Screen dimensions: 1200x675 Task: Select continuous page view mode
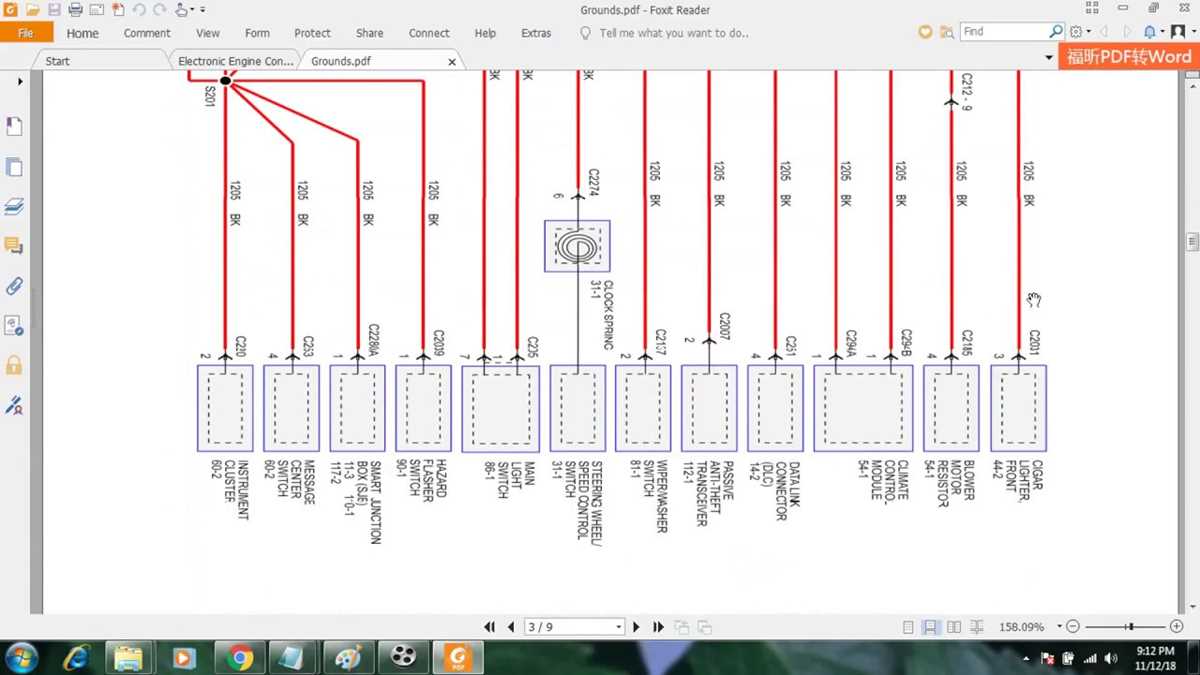click(930, 627)
